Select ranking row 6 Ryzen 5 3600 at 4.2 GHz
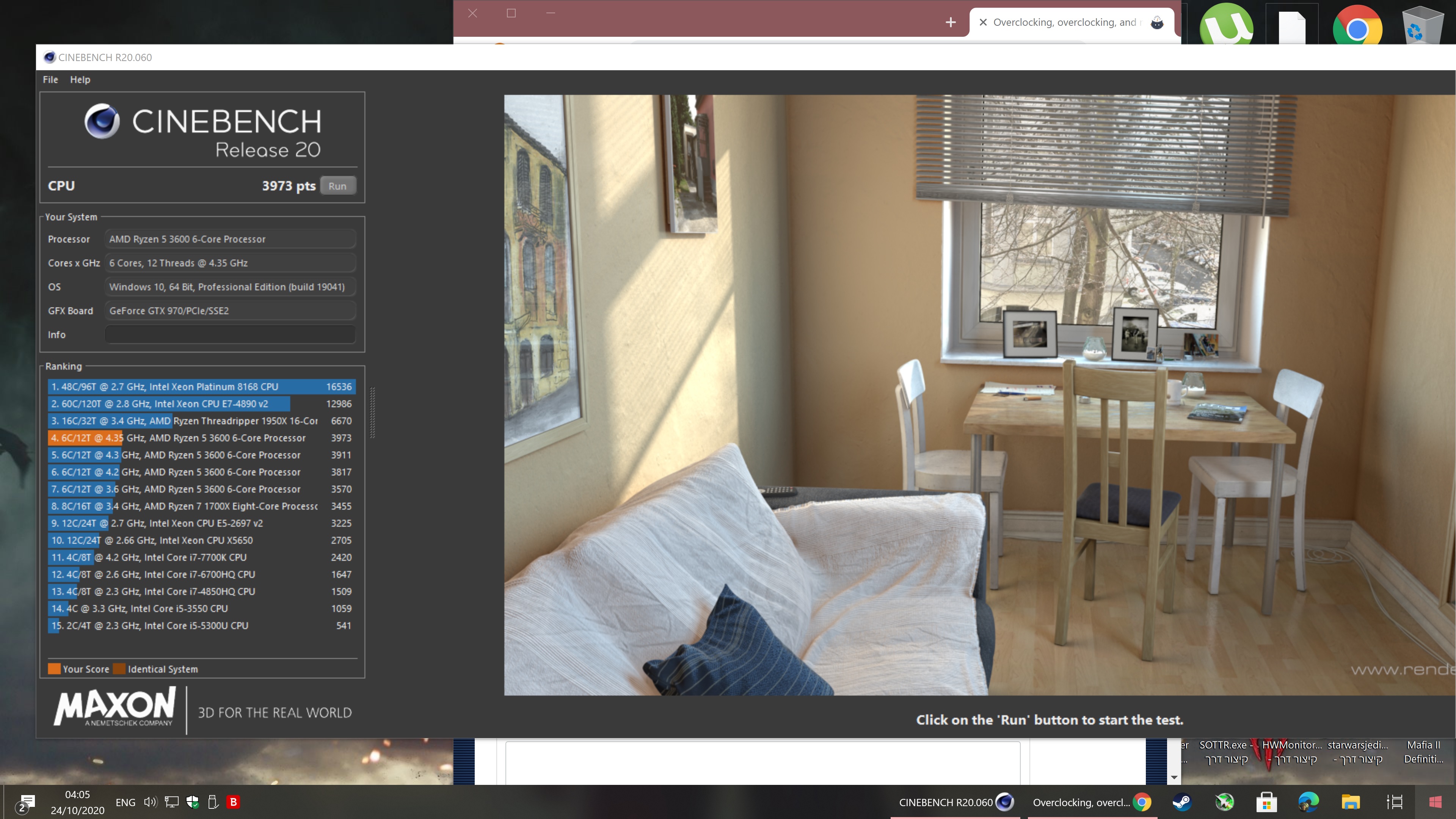The height and width of the screenshot is (819, 1456). click(x=202, y=472)
